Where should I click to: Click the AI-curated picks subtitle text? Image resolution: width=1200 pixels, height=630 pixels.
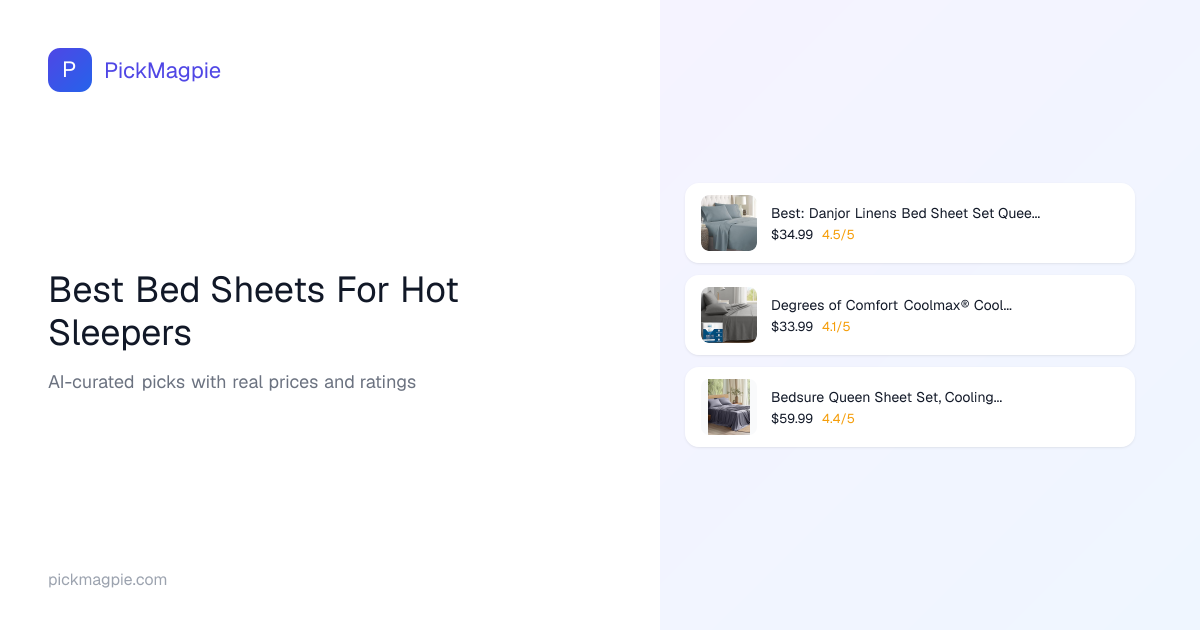pyautogui.click(x=232, y=382)
